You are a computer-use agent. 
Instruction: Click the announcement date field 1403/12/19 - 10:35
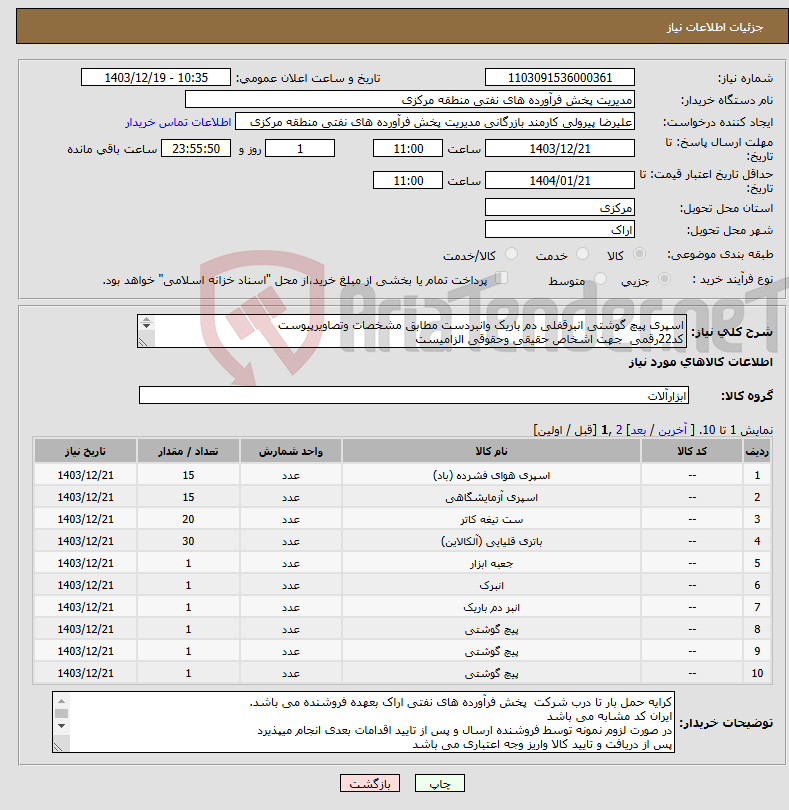pos(156,77)
